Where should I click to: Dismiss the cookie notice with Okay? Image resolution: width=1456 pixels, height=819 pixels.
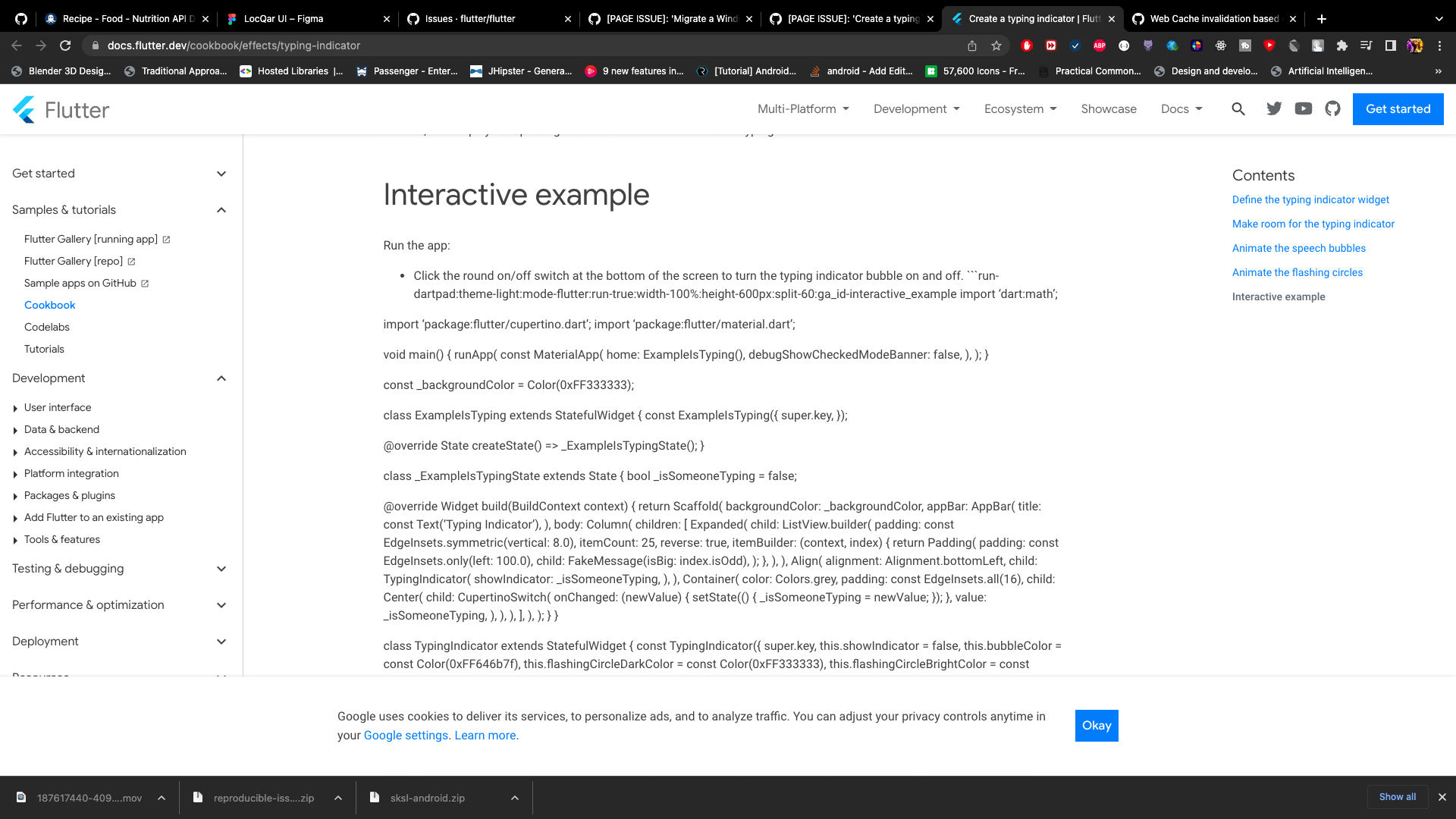(x=1097, y=725)
